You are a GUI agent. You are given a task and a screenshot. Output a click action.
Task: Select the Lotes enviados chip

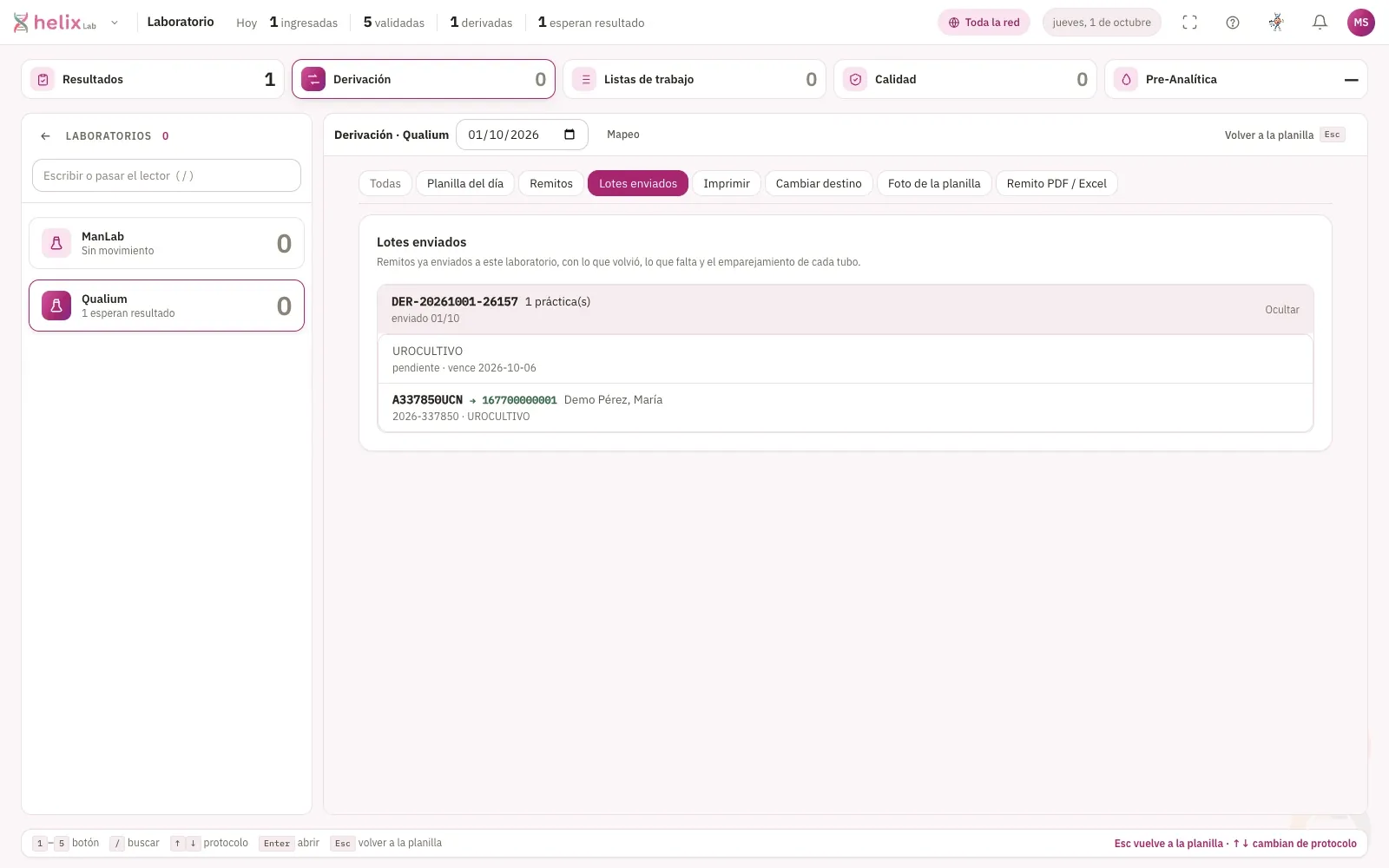point(638,183)
